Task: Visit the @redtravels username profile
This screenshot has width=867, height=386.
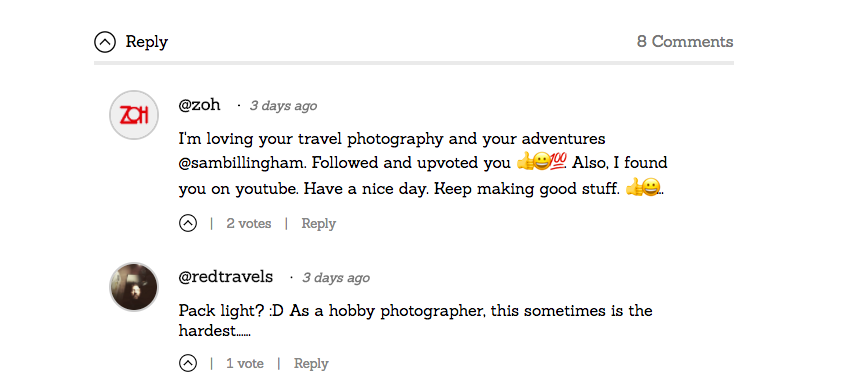Action: click(x=226, y=277)
